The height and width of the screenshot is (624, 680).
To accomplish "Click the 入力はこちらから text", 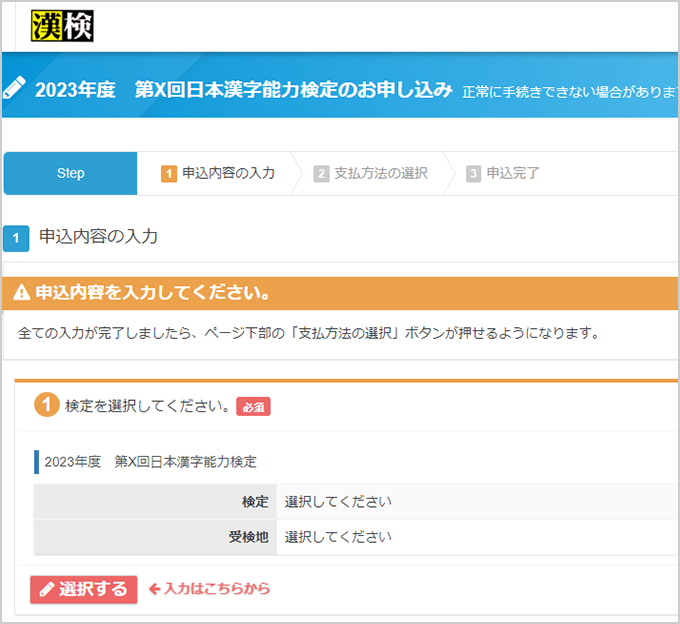I will (217, 589).
